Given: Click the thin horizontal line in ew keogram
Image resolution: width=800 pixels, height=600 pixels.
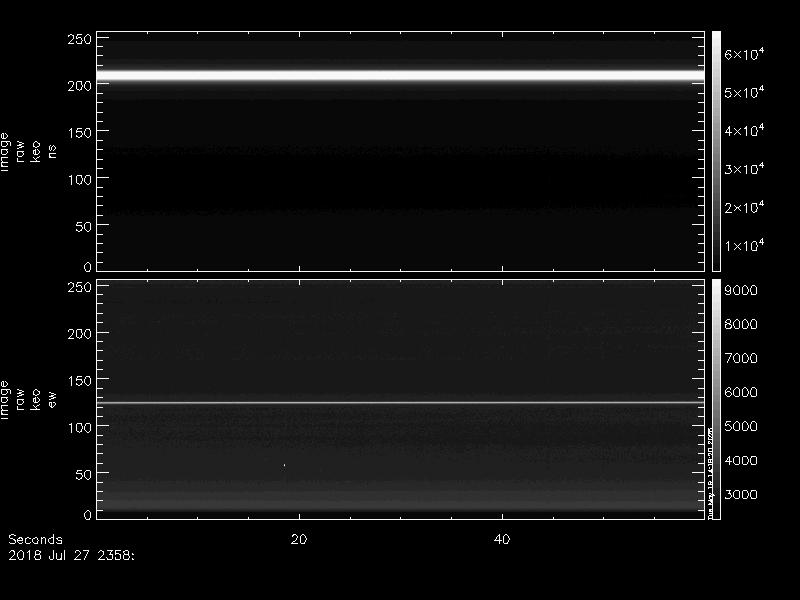Looking at the screenshot, I should click(401, 403).
